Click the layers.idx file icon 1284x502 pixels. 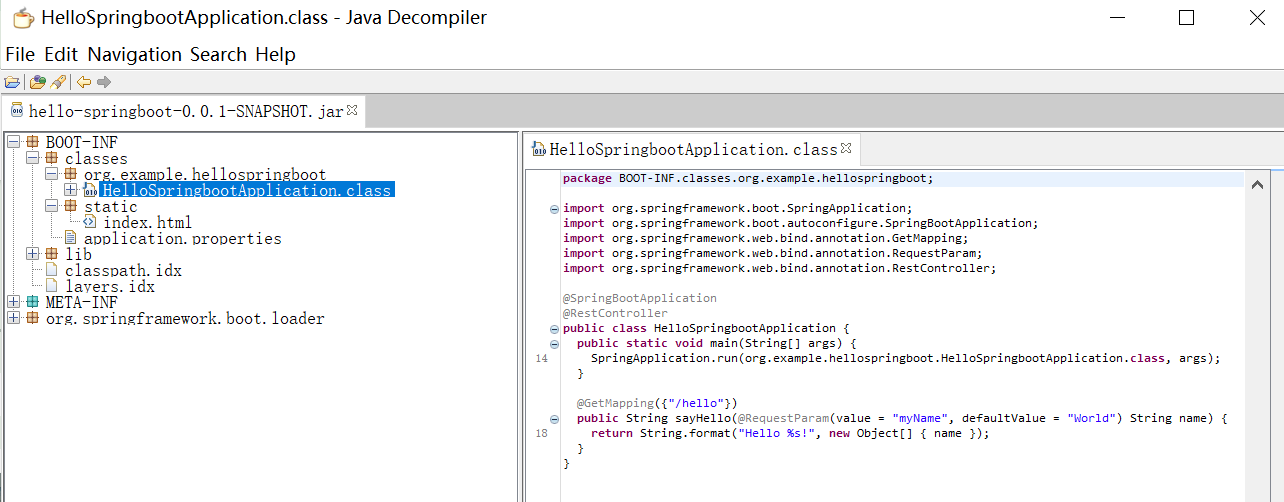52,286
